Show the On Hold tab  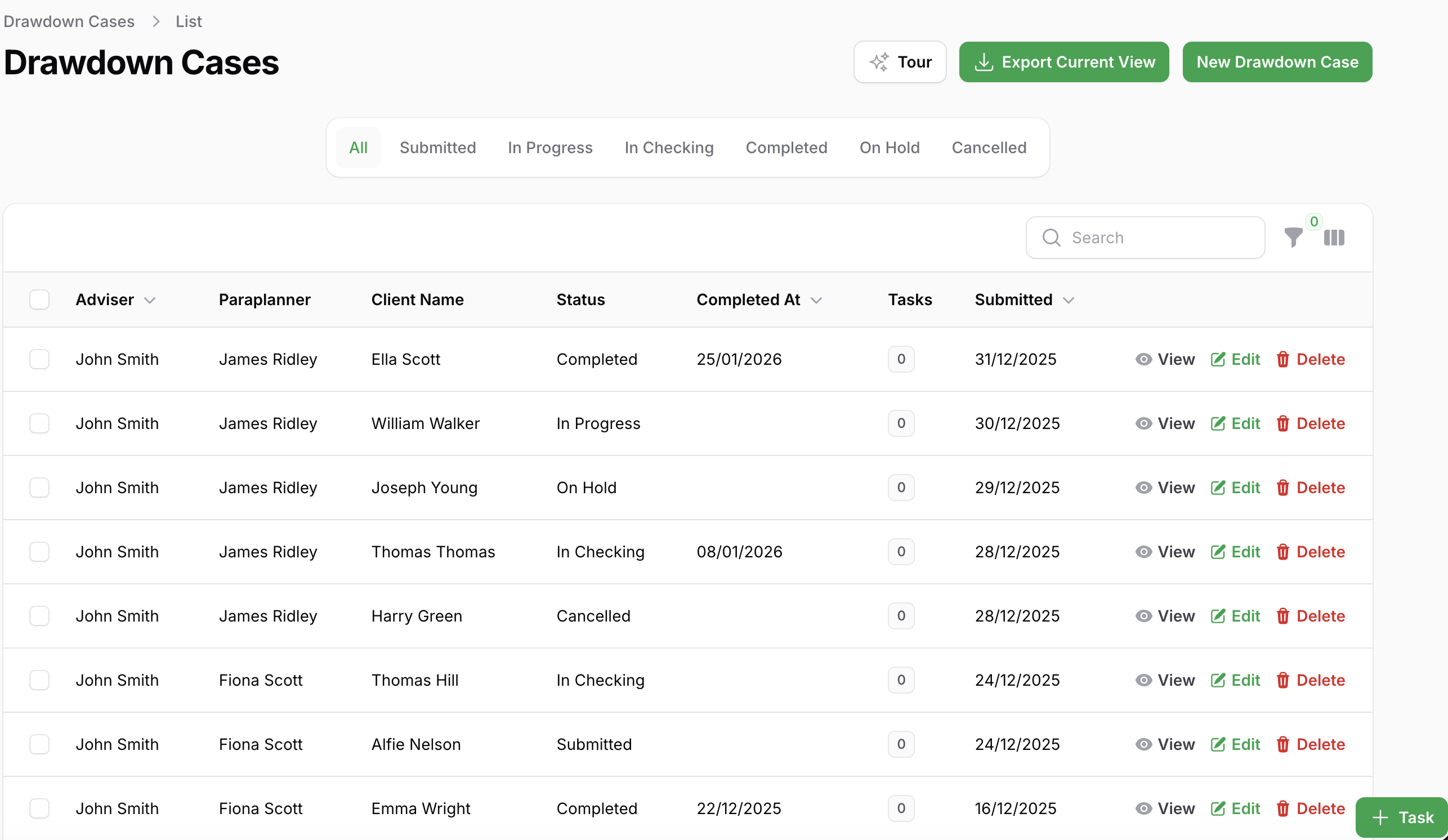pos(890,148)
